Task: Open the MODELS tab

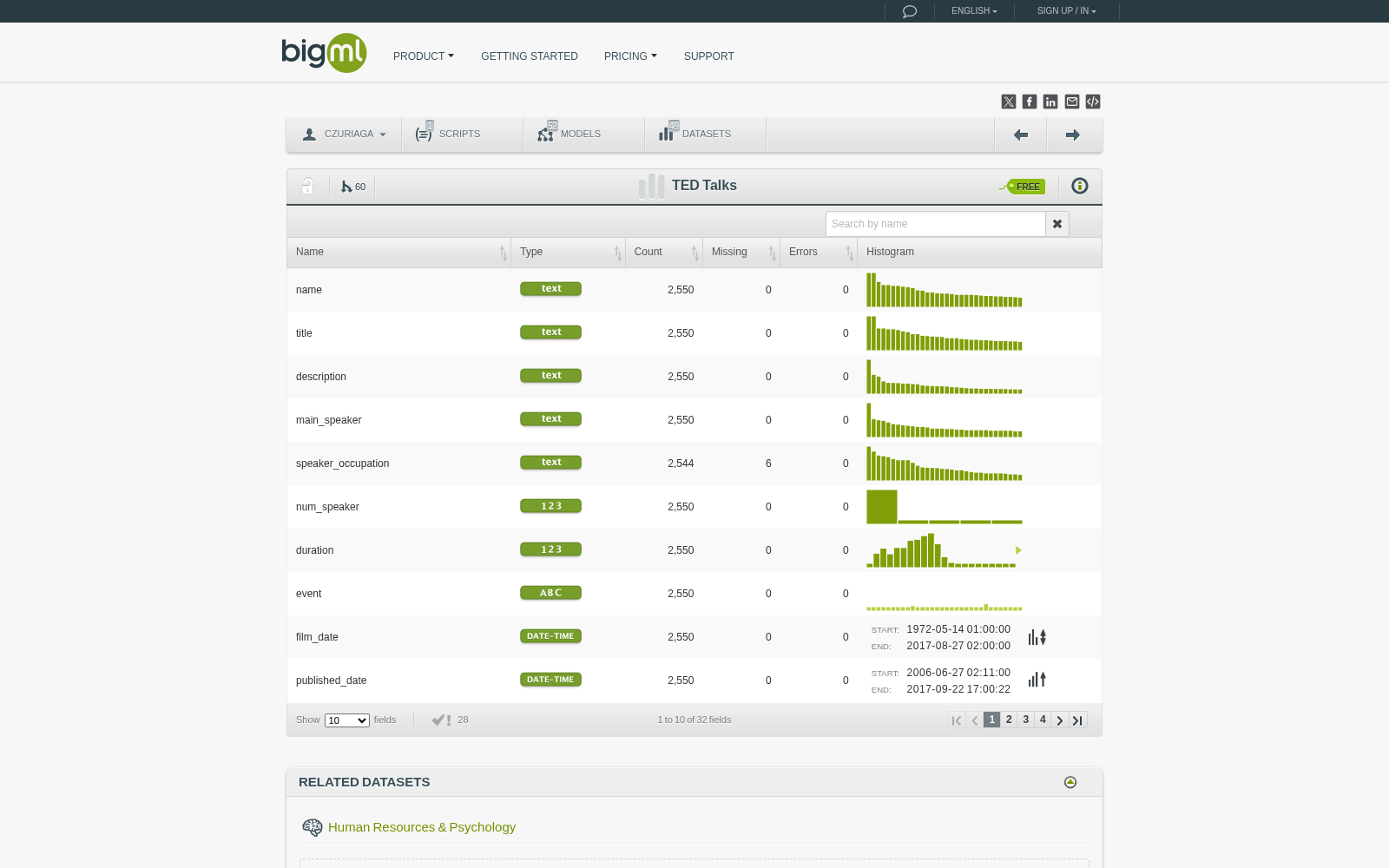Action: click(584, 135)
